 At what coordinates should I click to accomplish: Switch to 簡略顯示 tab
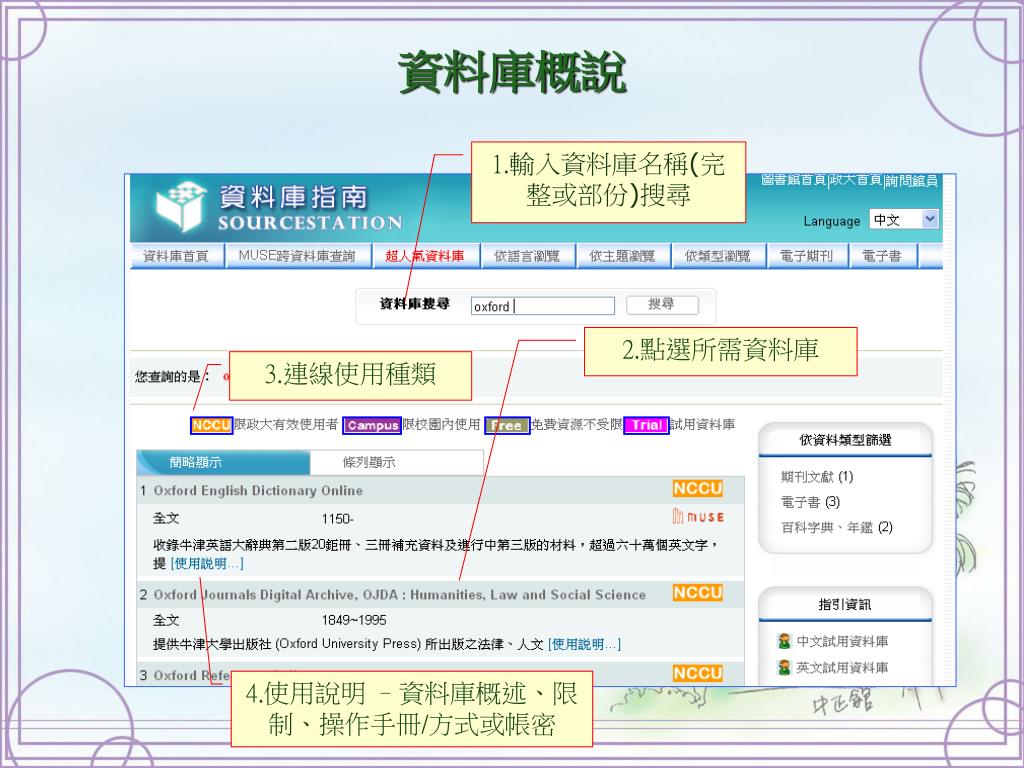223,462
